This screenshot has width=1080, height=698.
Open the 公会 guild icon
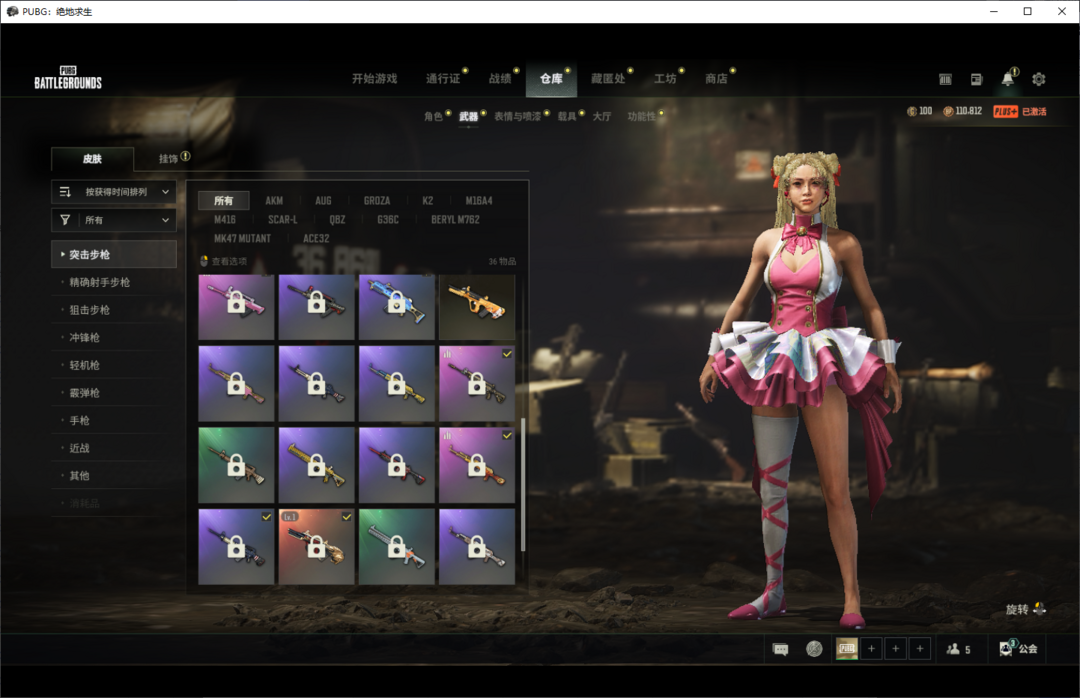pos(1018,648)
